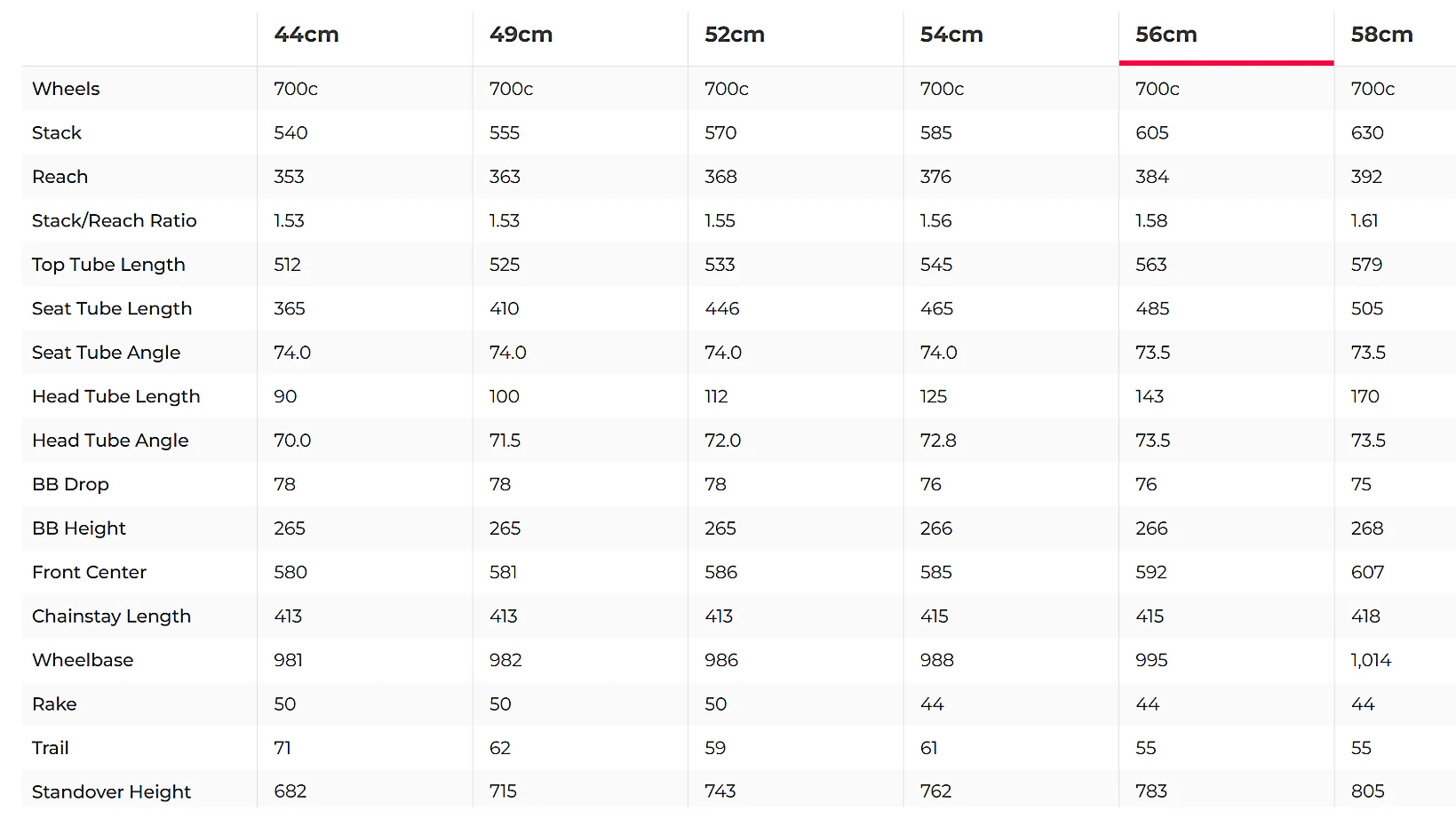Image resolution: width=1456 pixels, height=819 pixels.
Task: Select the 58cm size column header
Action: point(1381,35)
